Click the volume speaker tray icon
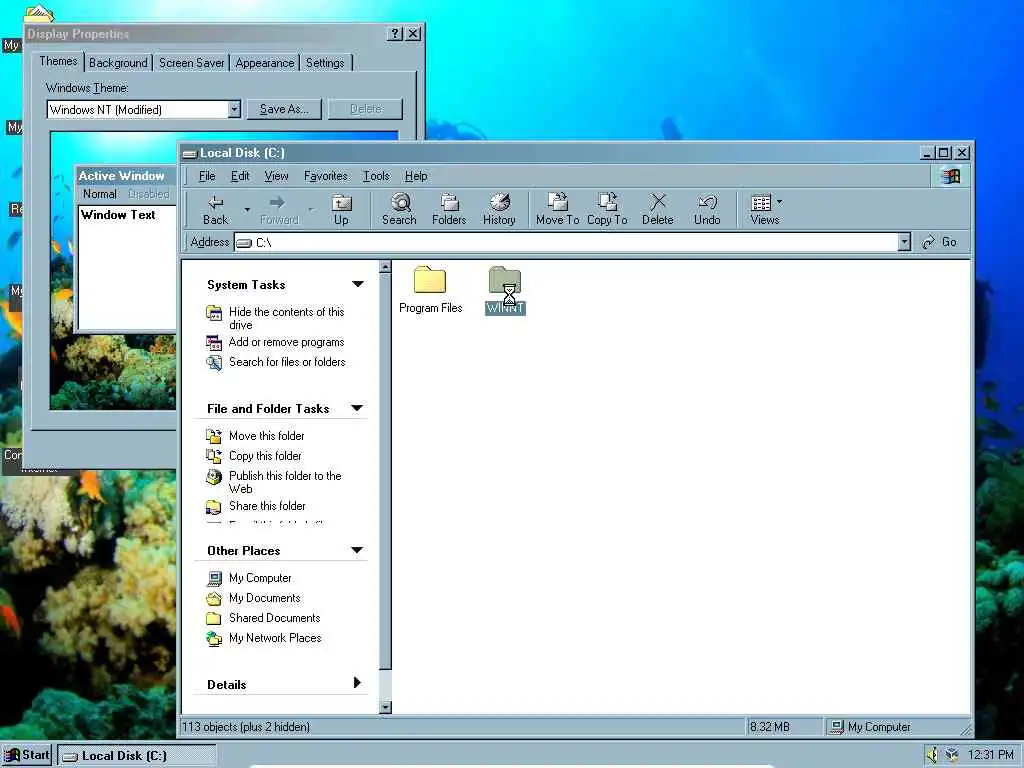1024x768 pixels. tap(933, 756)
